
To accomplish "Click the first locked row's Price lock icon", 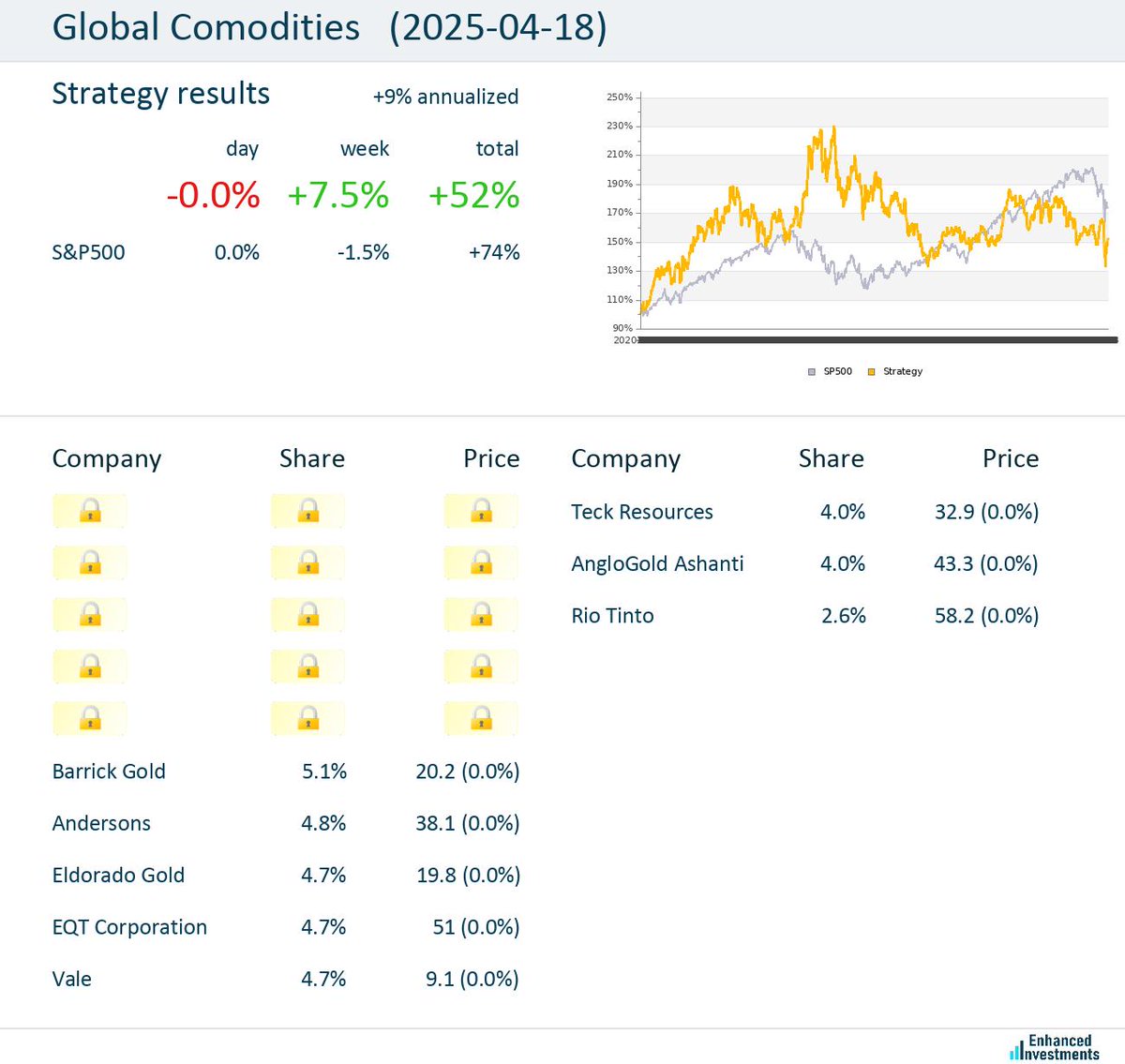I will [x=482, y=511].
